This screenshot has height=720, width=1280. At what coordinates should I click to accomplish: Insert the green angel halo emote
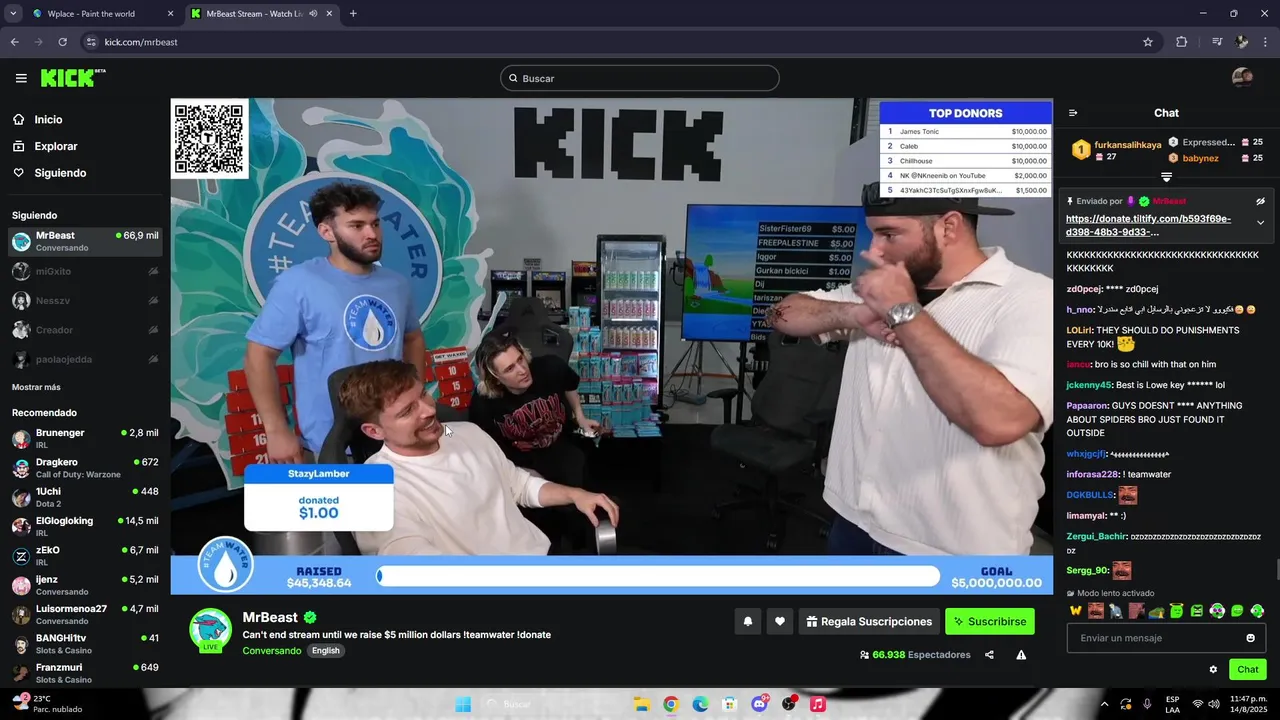tap(1177, 611)
